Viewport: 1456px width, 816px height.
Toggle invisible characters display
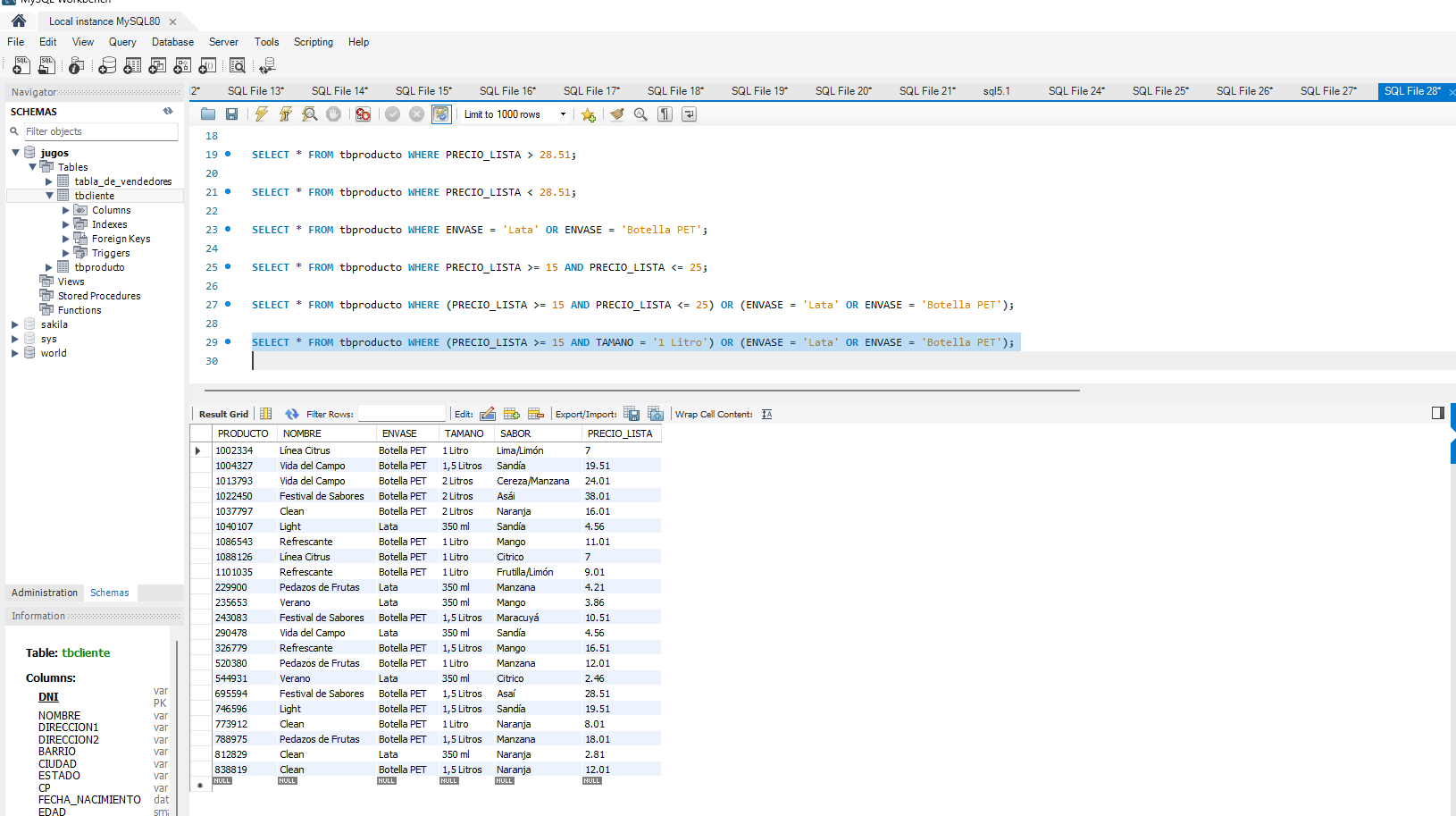(x=665, y=114)
